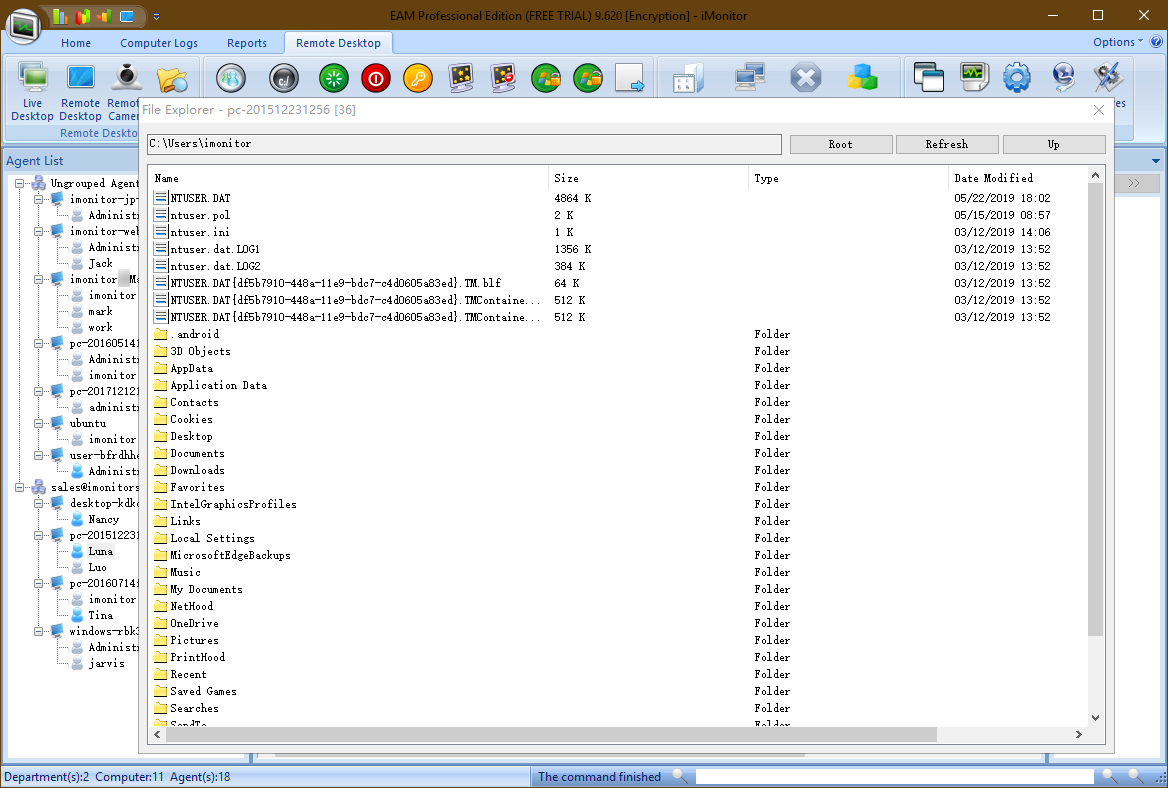Click the scroll down arrow in file list

click(x=1095, y=718)
